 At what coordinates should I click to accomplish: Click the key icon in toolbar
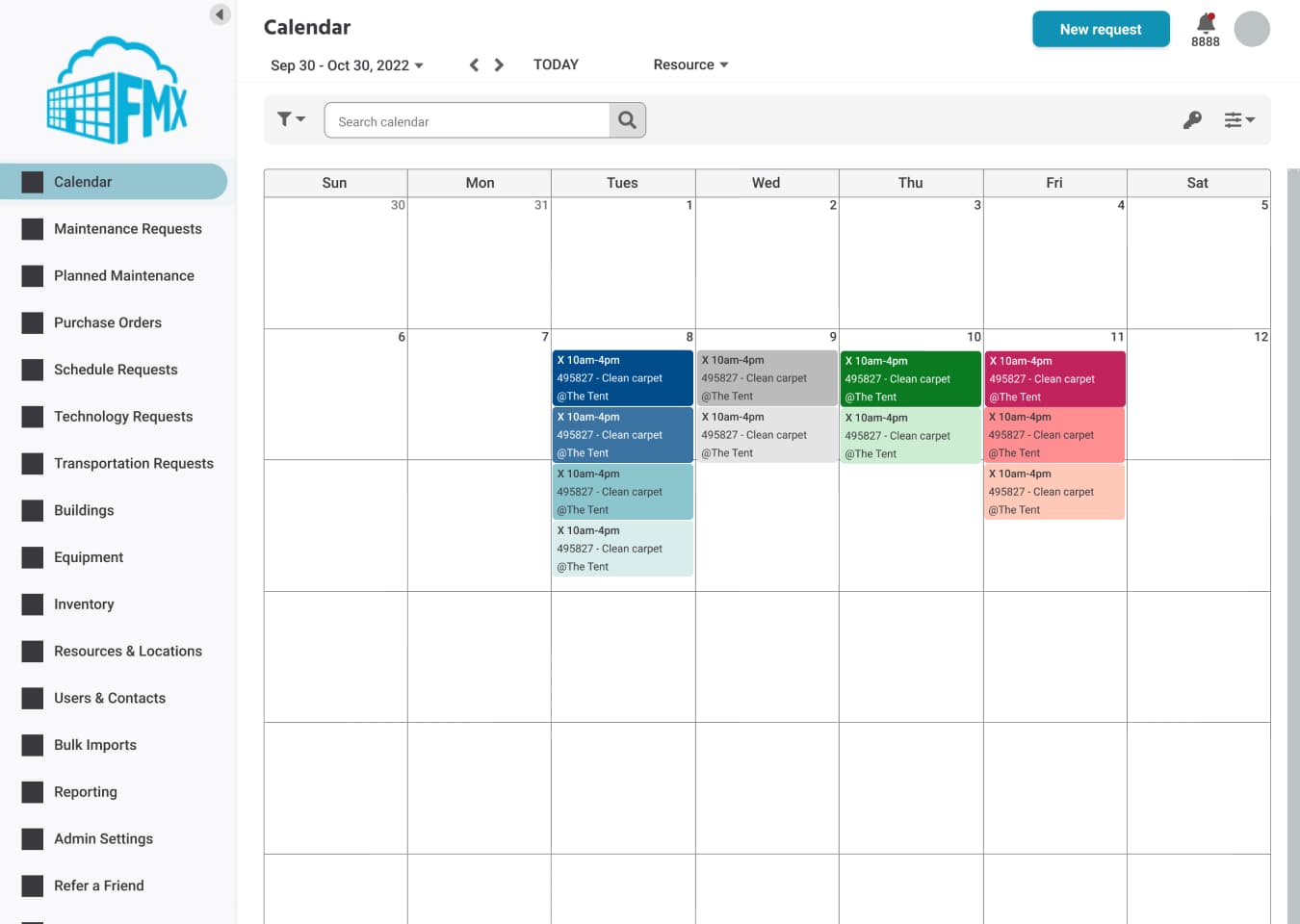[x=1192, y=120]
